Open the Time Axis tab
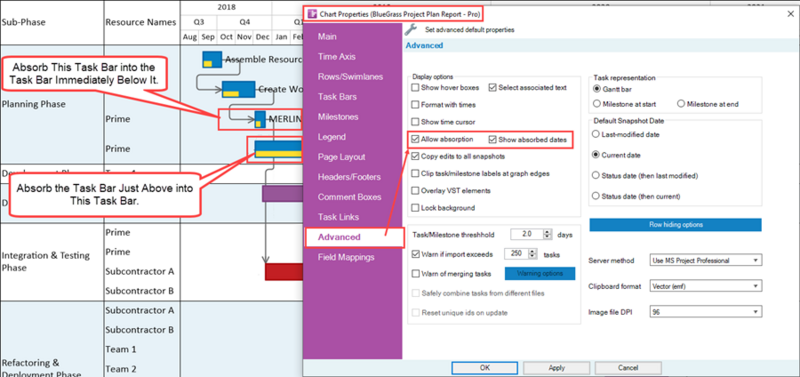800x377 pixels. (x=337, y=57)
